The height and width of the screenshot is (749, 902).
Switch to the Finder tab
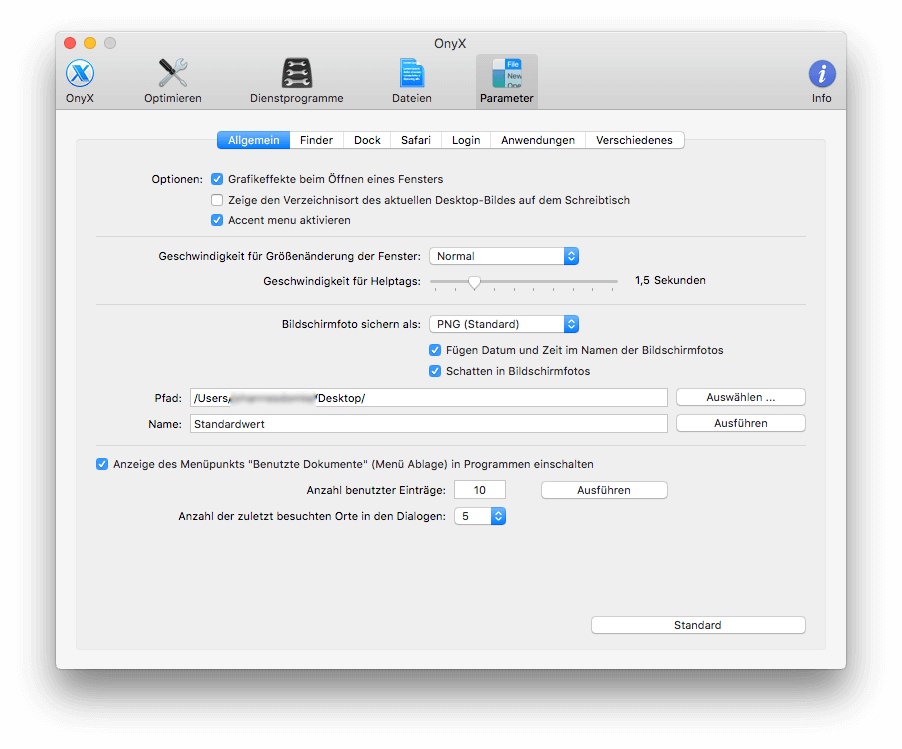click(316, 140)
